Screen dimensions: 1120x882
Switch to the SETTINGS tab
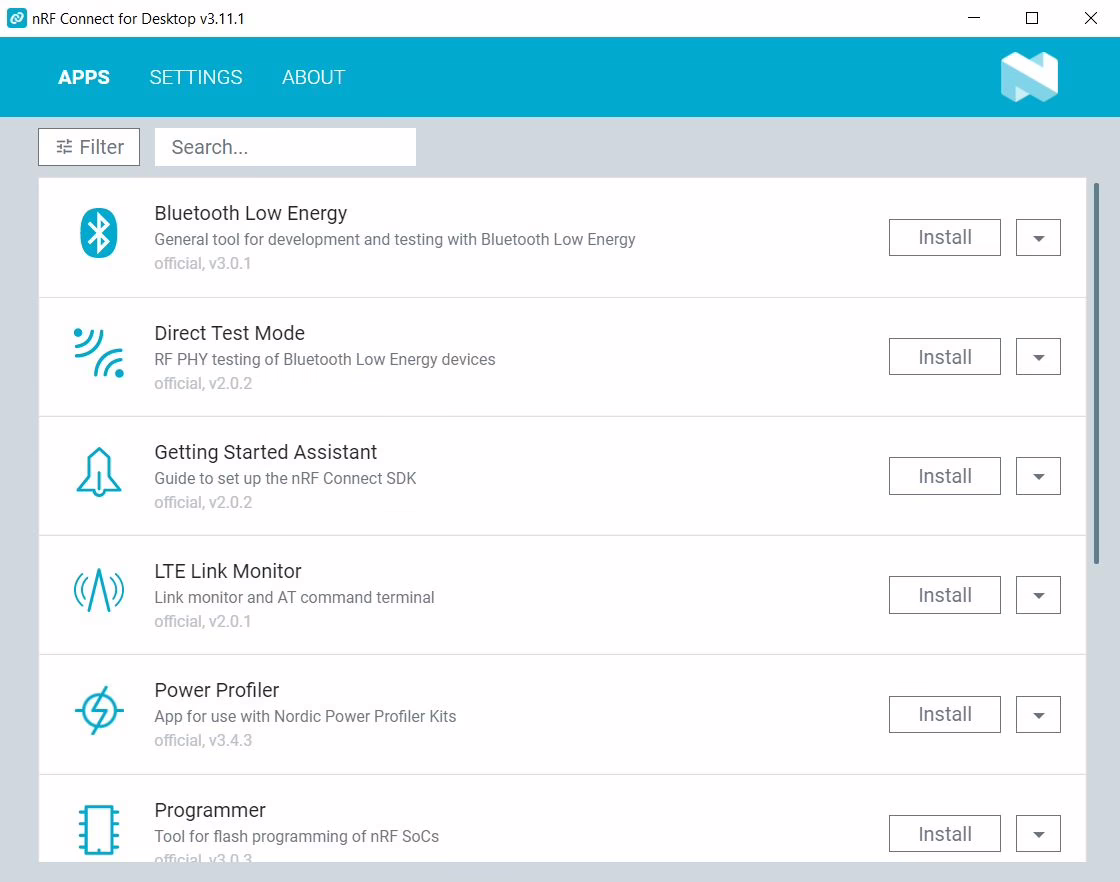point(196,77)
